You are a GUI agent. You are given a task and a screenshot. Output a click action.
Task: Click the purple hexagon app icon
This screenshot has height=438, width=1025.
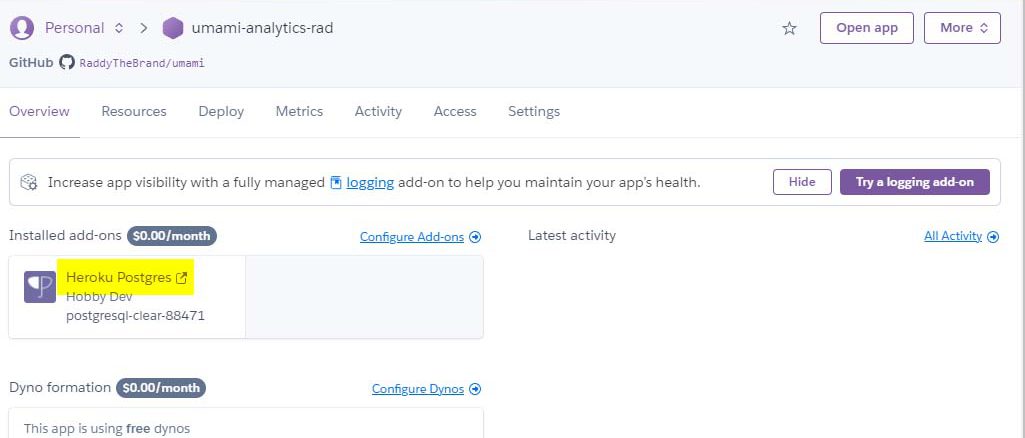(x=173, y=28)
